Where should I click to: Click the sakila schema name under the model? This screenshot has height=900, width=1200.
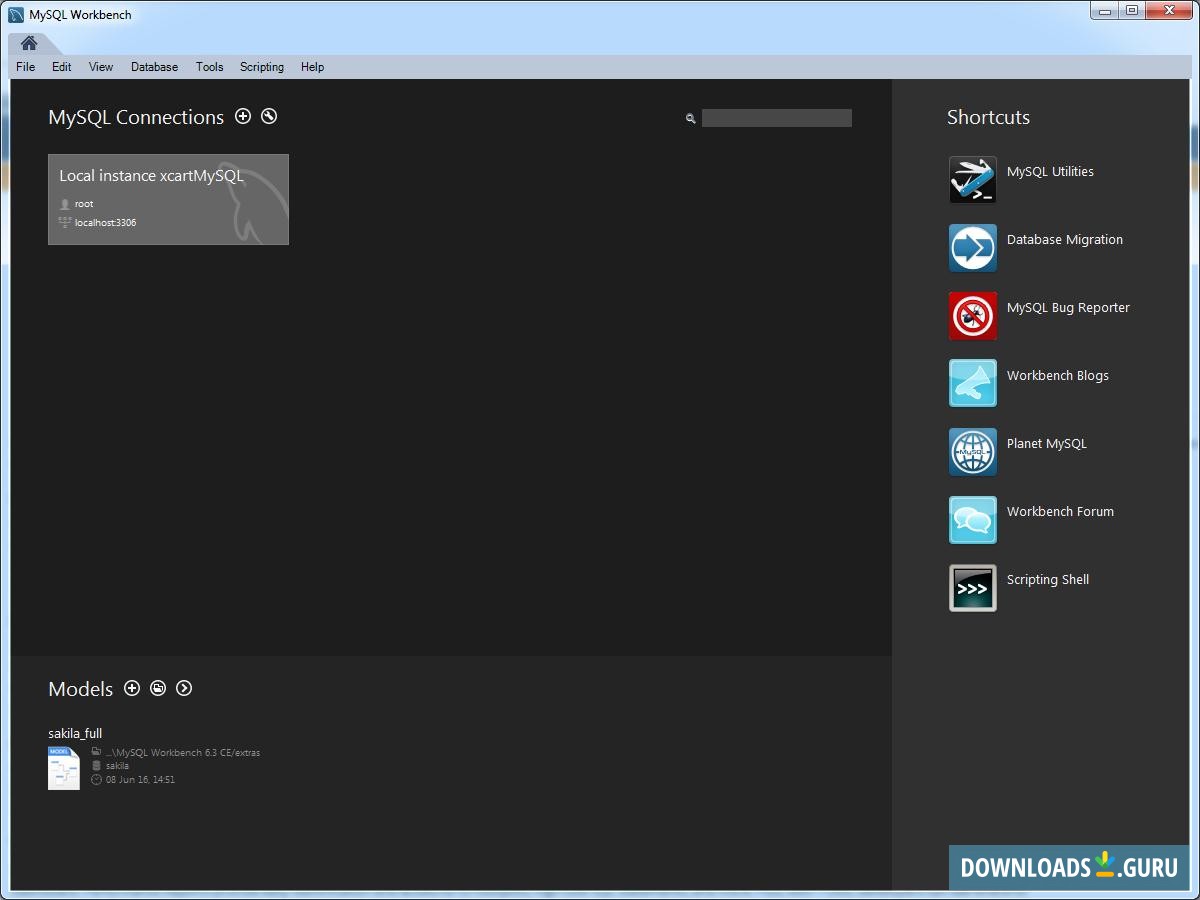(117, 766)
